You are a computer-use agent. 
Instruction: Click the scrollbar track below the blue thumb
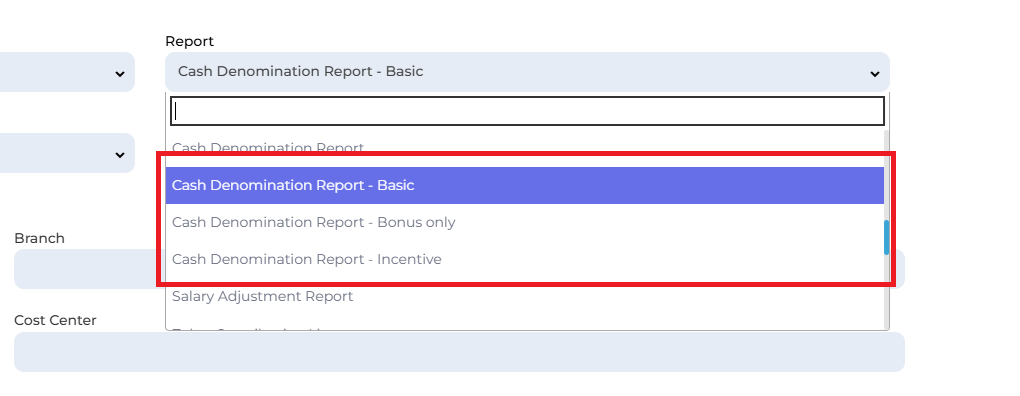click(x=886, y=291)
